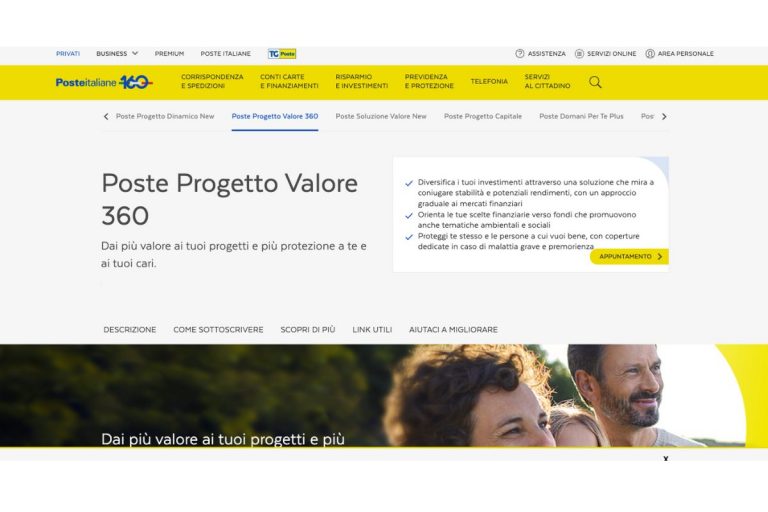Jump to Link Utili section
Image resolution: width=768 pixels, height=512 pixels.
(x=372, y=330)
